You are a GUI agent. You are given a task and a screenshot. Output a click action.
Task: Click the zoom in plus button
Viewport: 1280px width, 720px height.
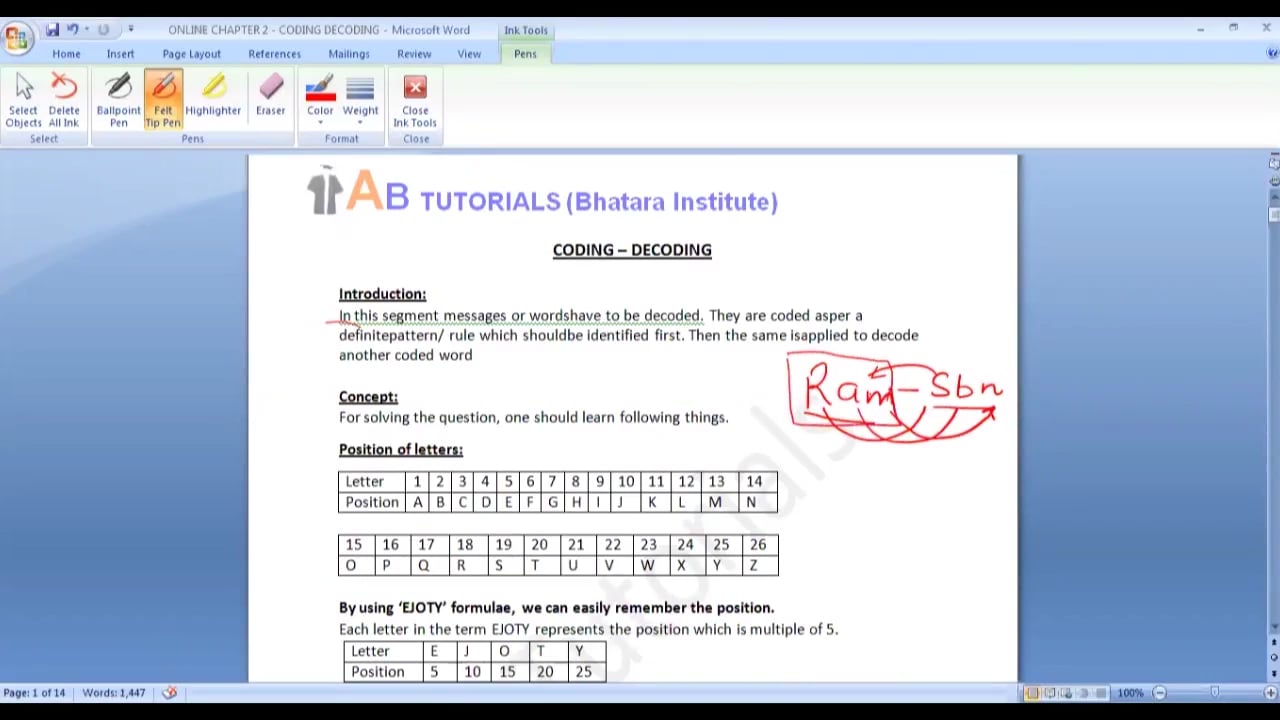(x=1270, y=693)
